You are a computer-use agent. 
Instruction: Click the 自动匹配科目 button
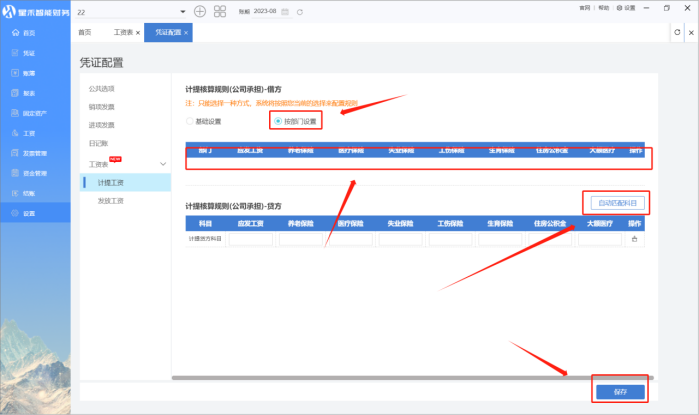pyautogui.click(x=616, y=203)
